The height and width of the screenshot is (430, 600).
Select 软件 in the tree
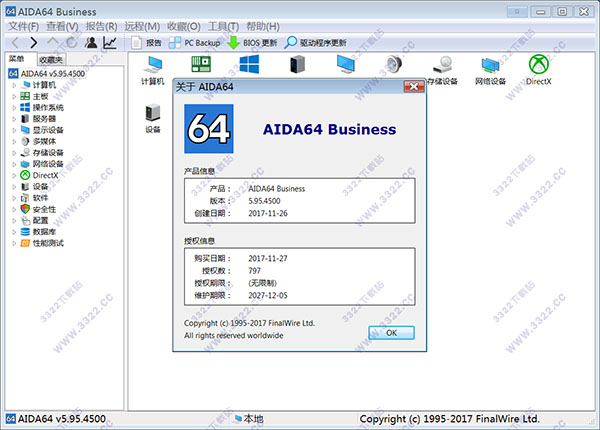[x=40, y=198]
